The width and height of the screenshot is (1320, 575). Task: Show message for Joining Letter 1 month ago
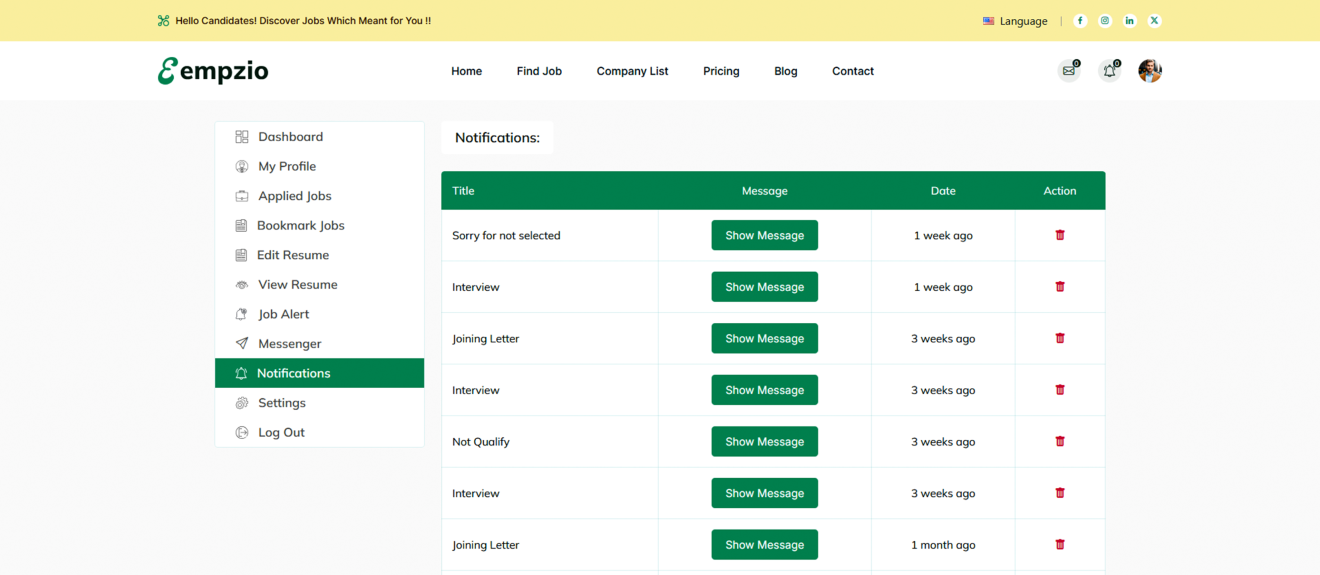(765, 545)
